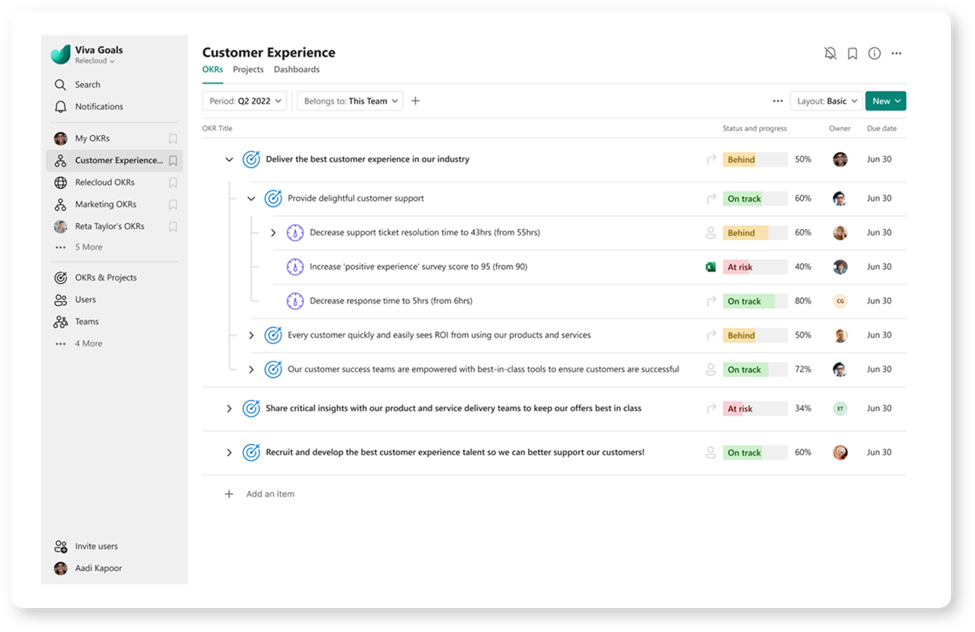This screenshot has height=632, width=975.
Task: Click Add an item row
Action: point(270,494)
